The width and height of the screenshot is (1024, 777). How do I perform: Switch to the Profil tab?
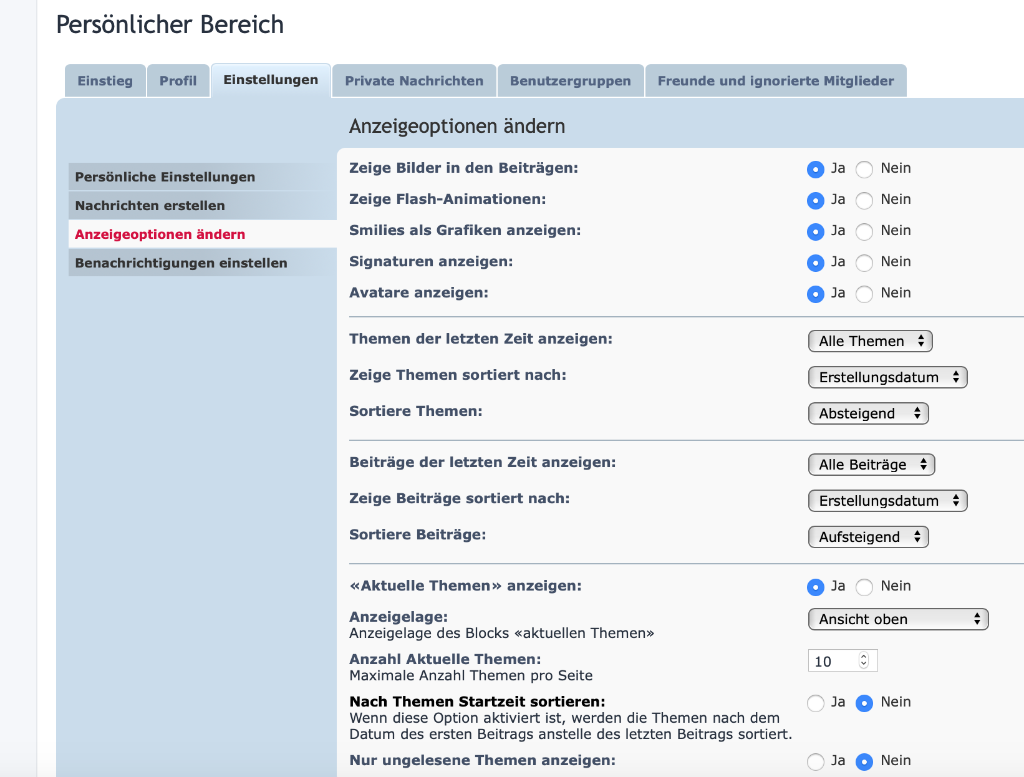(x=178, y=81)
